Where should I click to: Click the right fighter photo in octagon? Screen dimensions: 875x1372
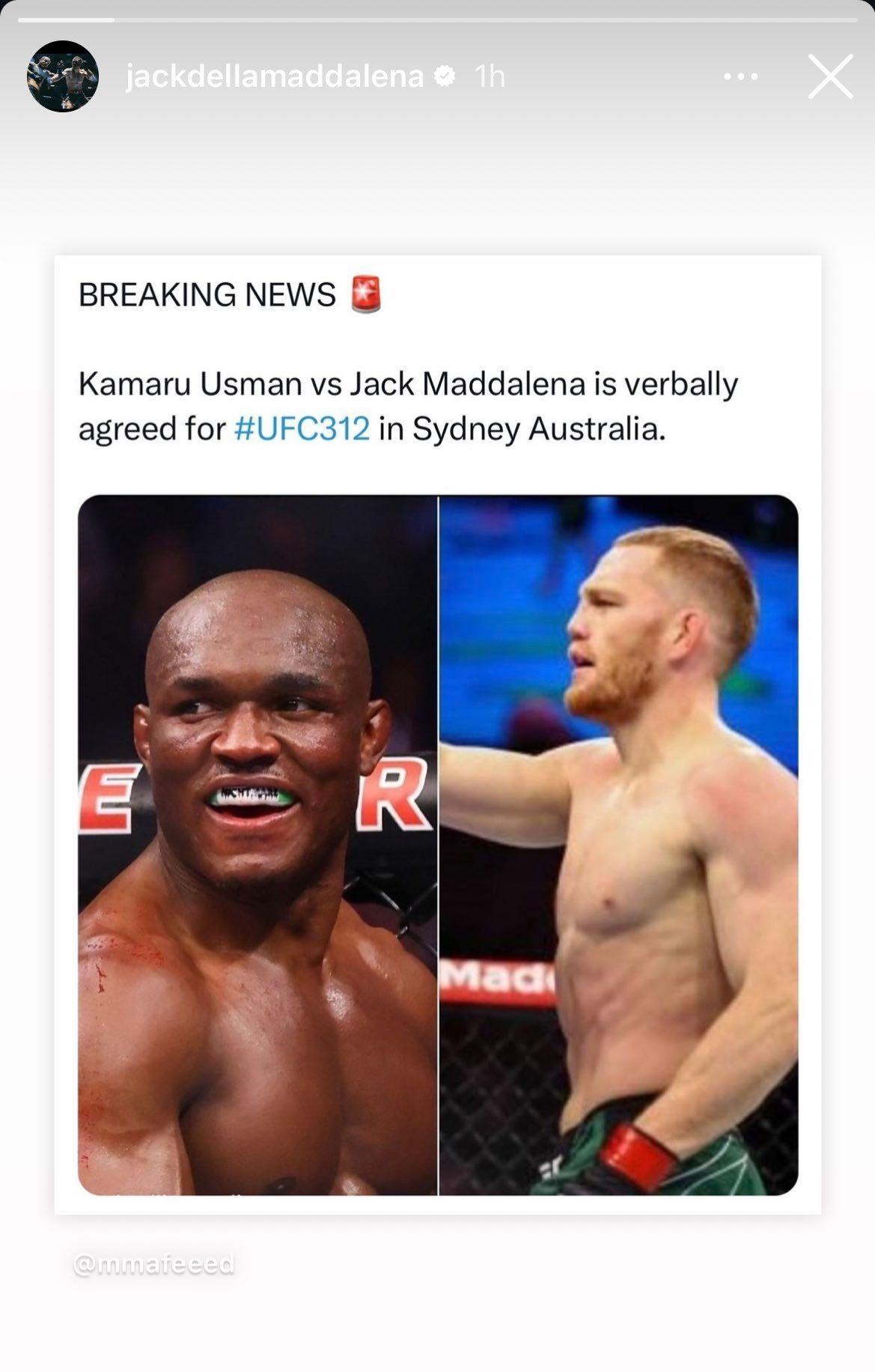click(x=619, y=845)
